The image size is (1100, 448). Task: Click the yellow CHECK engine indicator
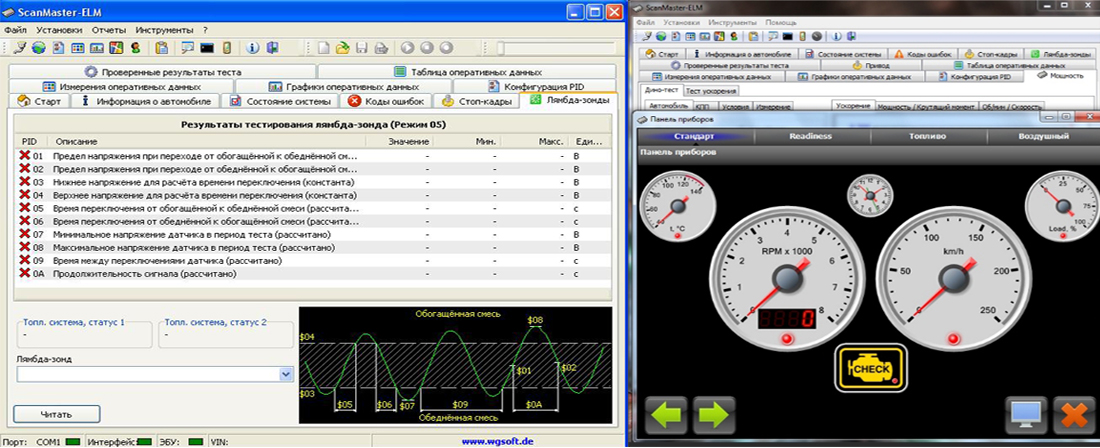coord(870,367)
